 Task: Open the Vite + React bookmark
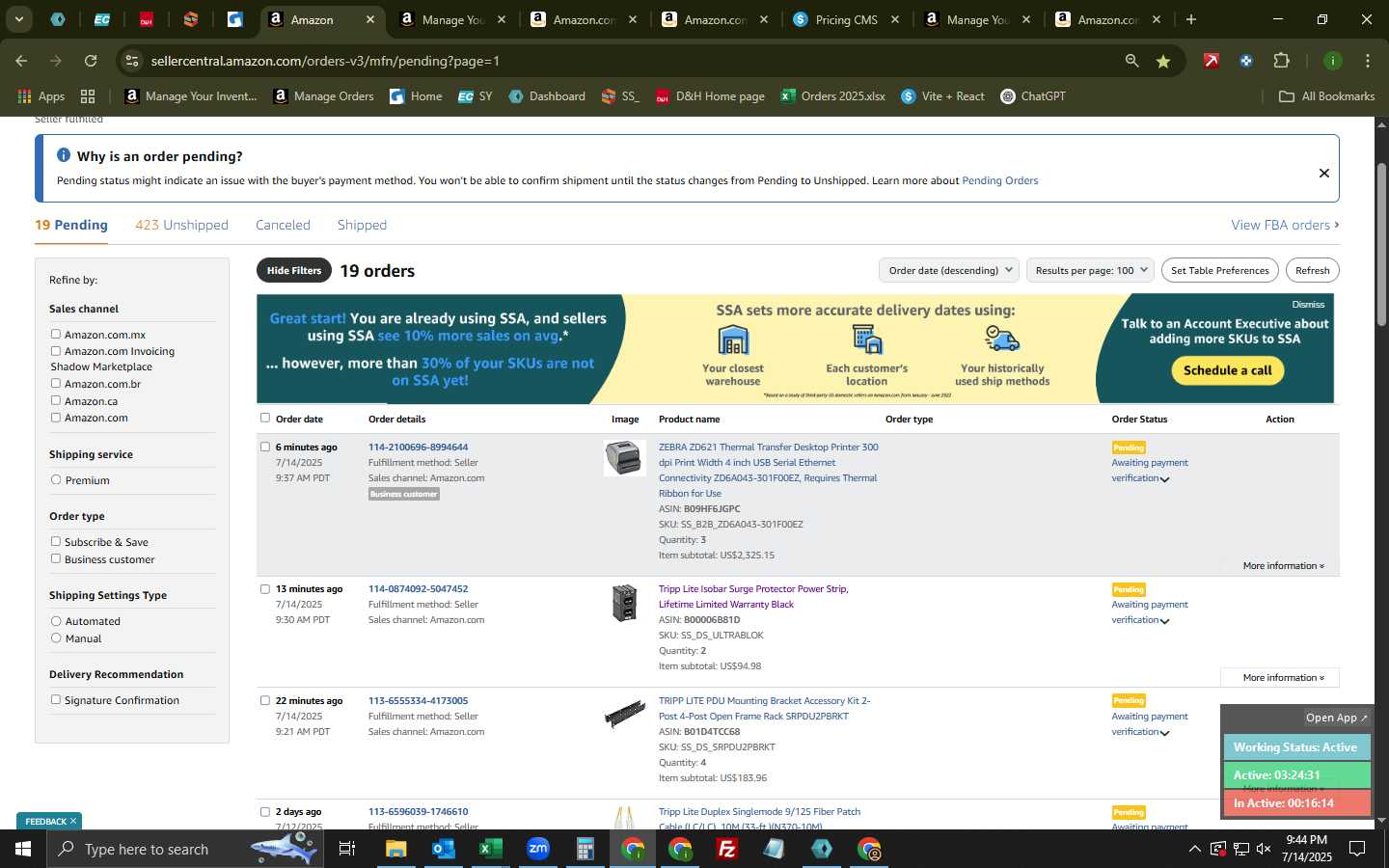942,96
